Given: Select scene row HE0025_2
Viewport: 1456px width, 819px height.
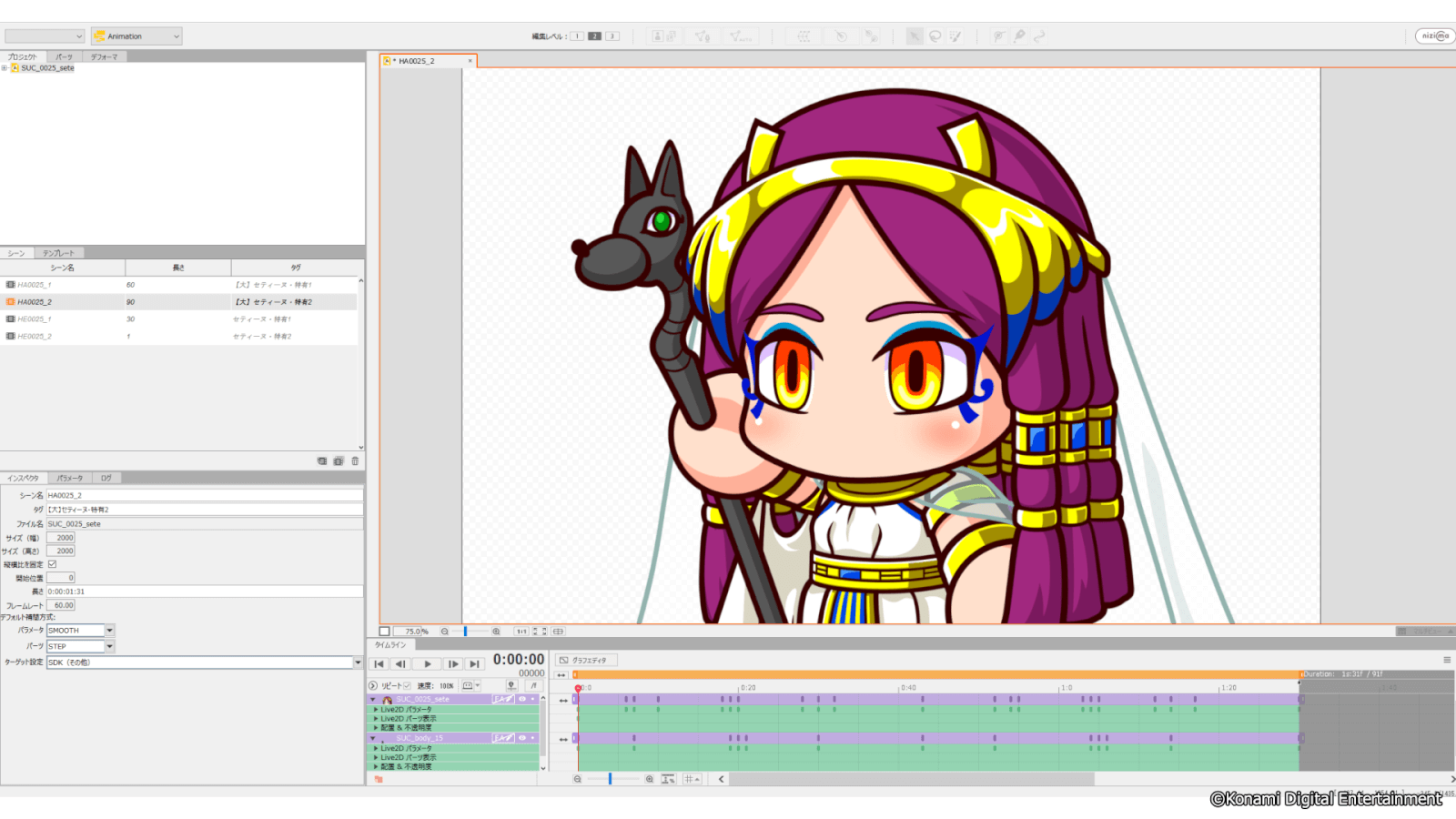Looking at the screenshot, I should point(178,337).
